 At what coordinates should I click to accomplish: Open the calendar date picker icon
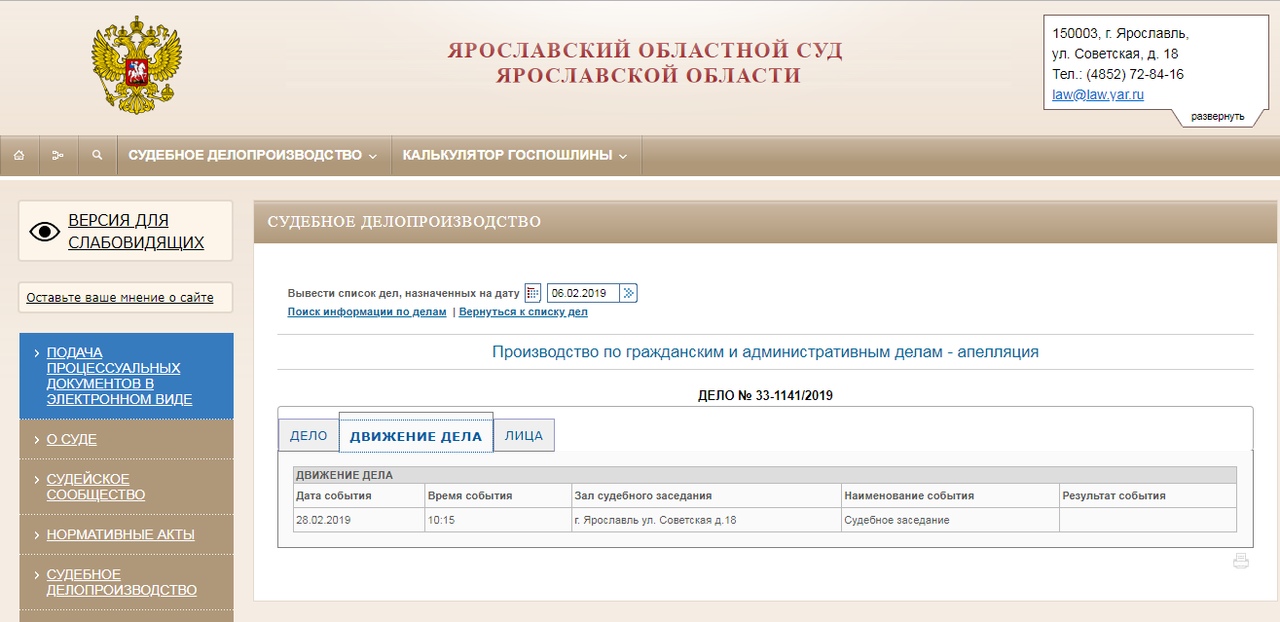coord(533,293)
